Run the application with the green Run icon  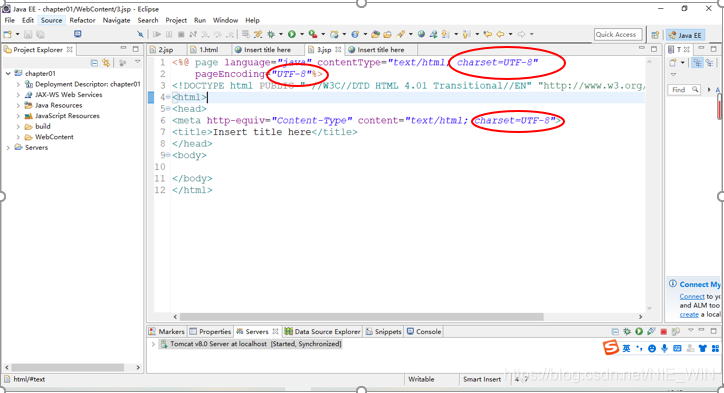point(292,34)
